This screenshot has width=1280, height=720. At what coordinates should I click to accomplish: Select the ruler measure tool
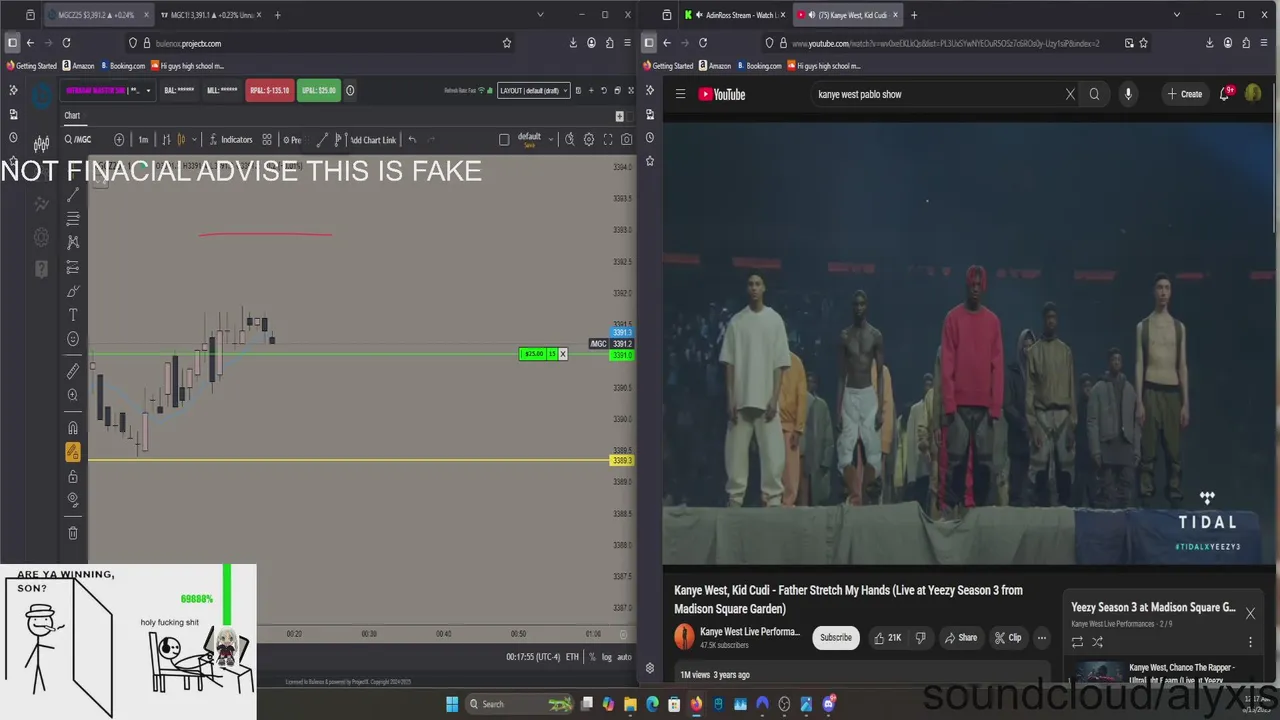(x=73, y=371)
